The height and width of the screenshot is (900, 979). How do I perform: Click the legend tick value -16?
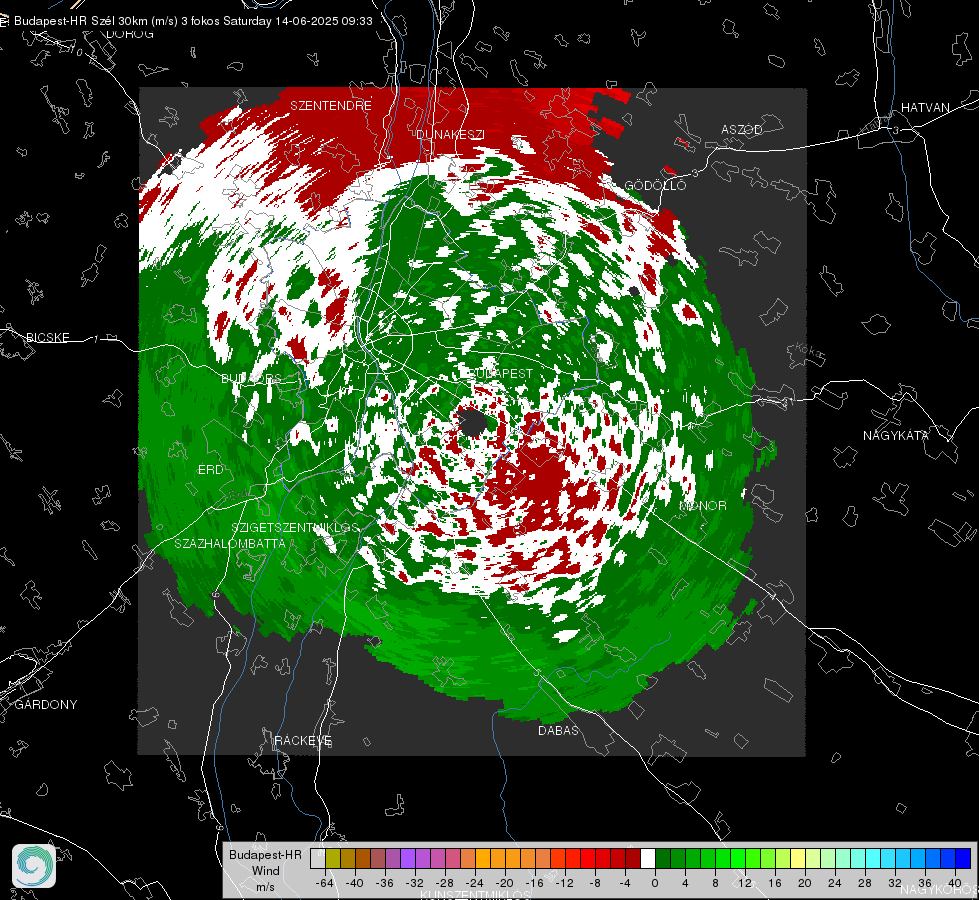click(534, 883)
